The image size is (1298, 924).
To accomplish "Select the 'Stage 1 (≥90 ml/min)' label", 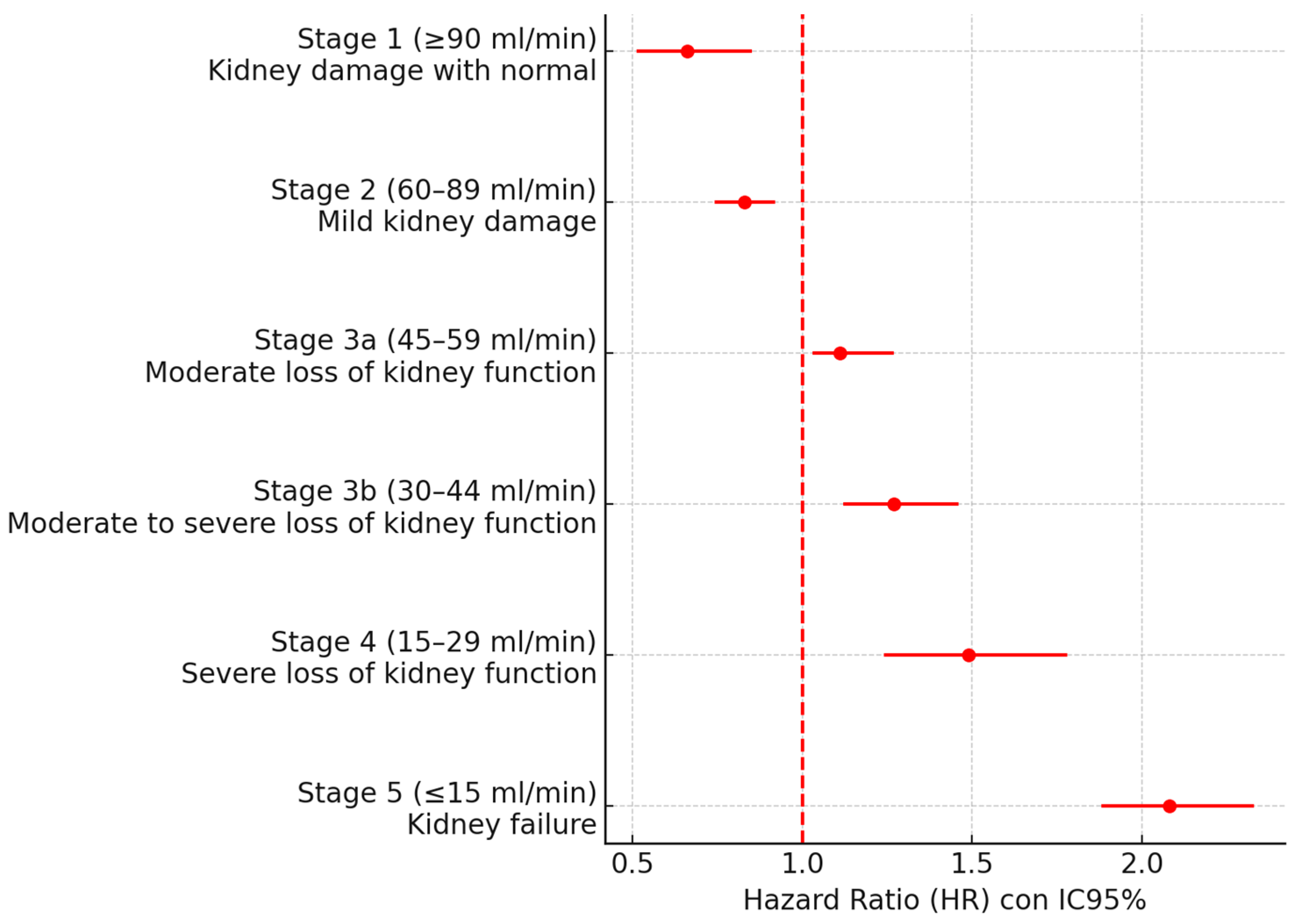I will coord(447,39).
